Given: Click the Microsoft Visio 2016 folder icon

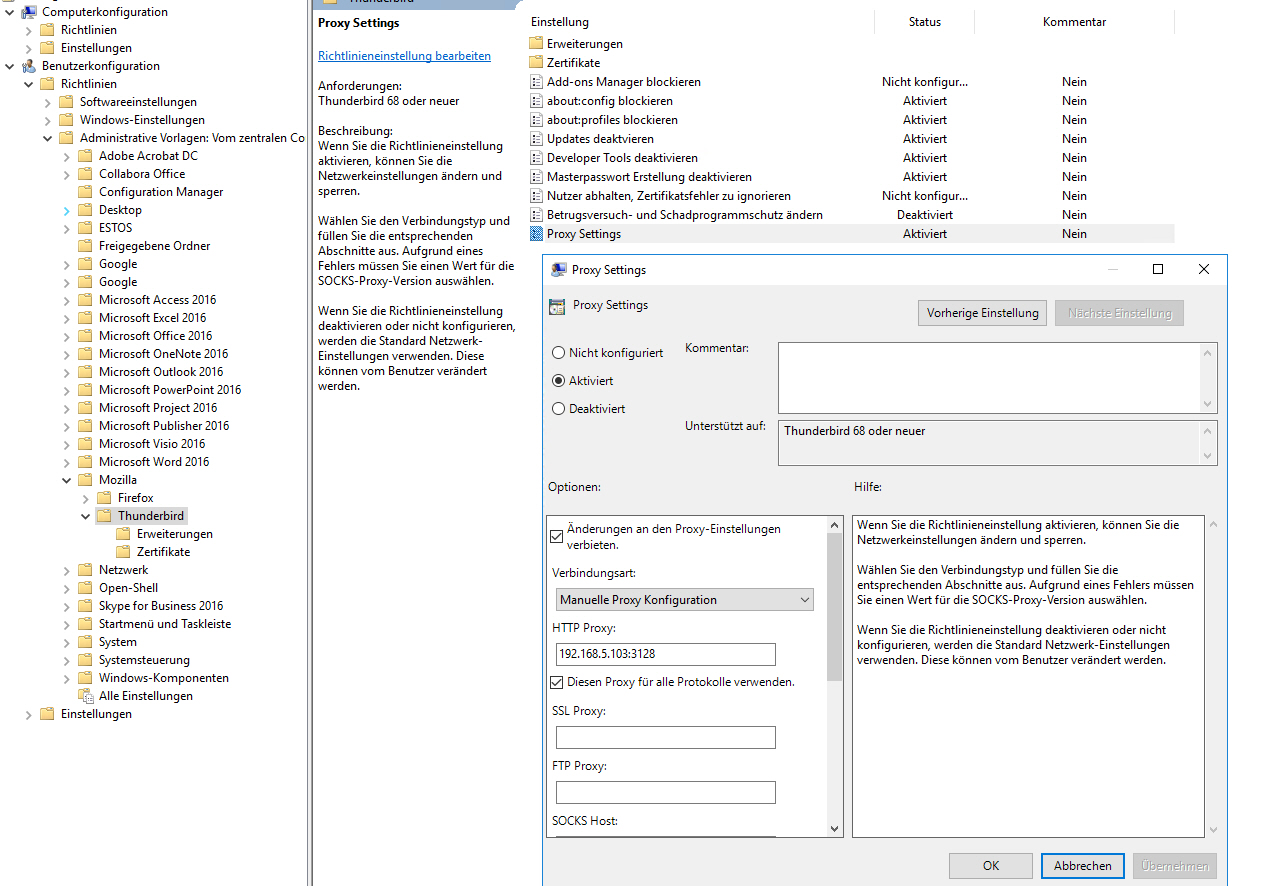Looking at the screenshot, I should coord(85,444).
